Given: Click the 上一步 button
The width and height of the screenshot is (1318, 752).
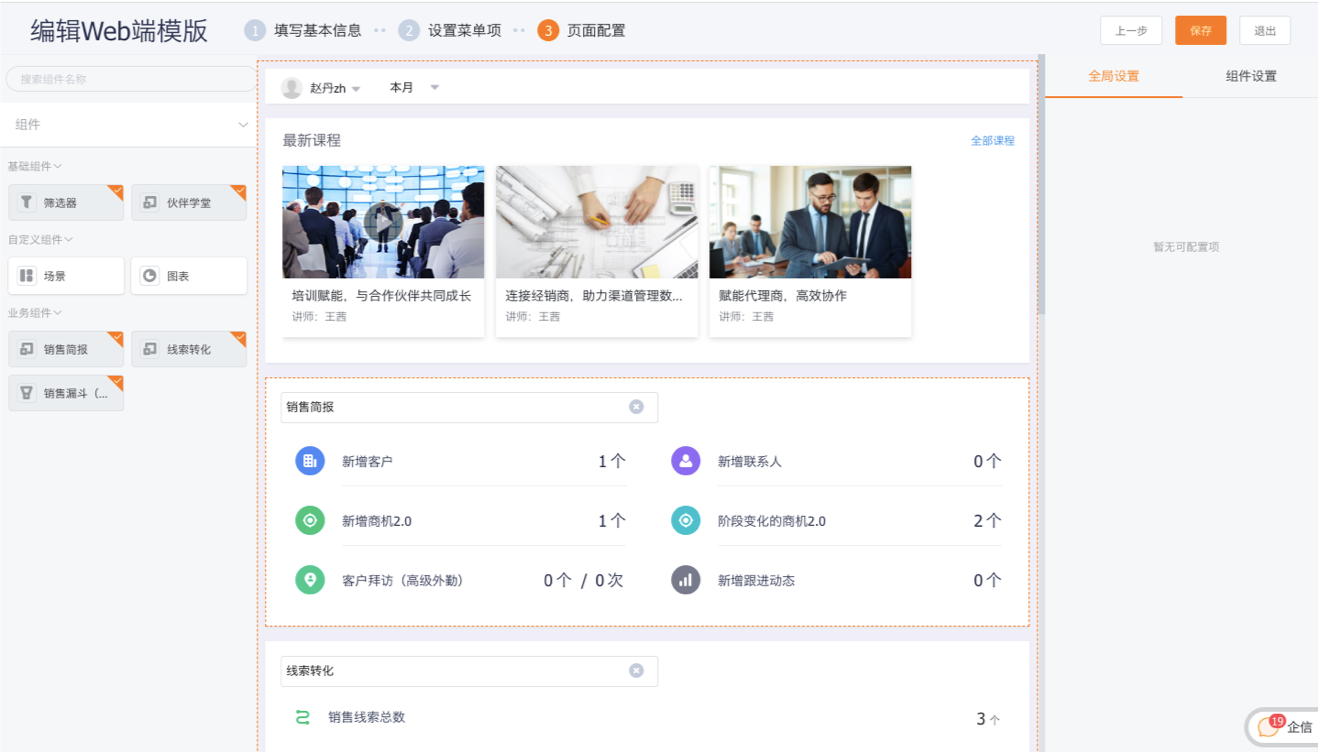Looking at the screenshot, I should [x=1131, y=31].
